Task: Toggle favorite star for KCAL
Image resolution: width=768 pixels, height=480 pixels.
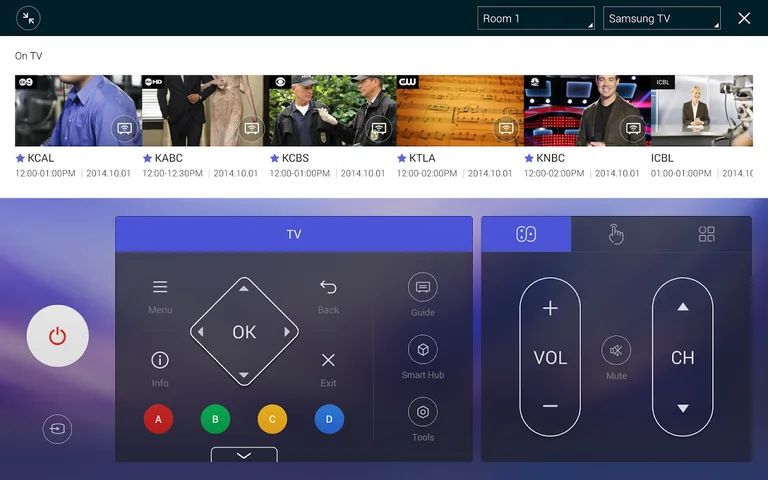Action: point(20,158)
